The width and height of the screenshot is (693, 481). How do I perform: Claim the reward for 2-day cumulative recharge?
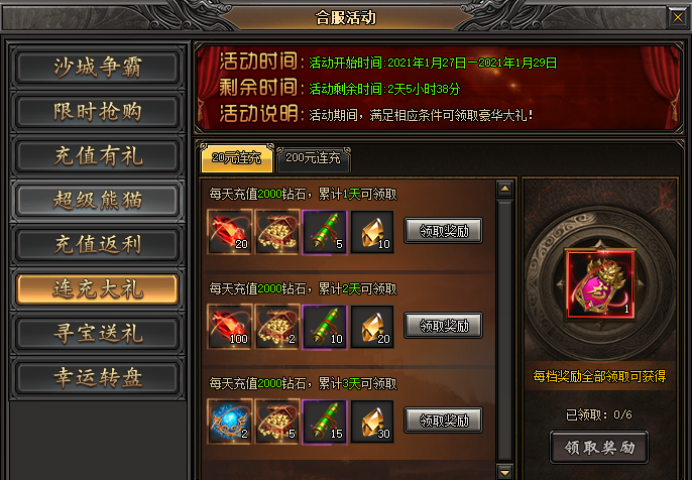[443, 326]
